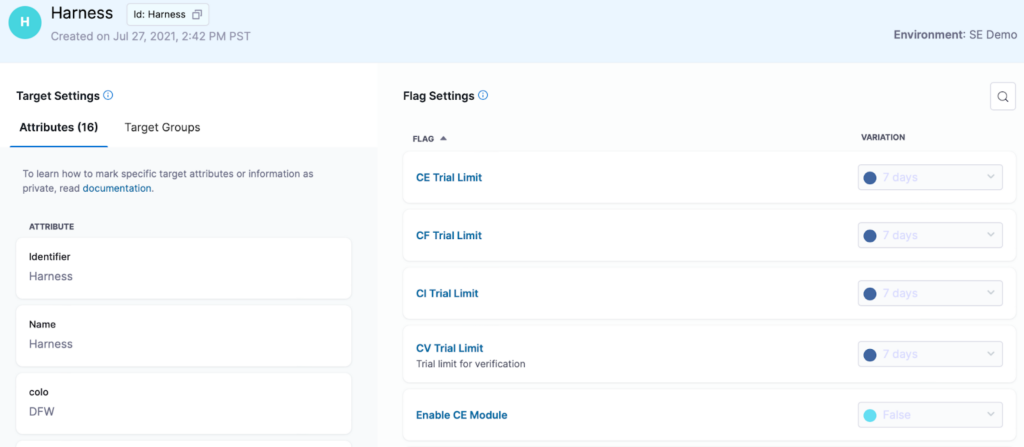The image size is (1024, 447).
Task: Click the 'Trial limit for verification' description
Action: (x=471, y=364)
